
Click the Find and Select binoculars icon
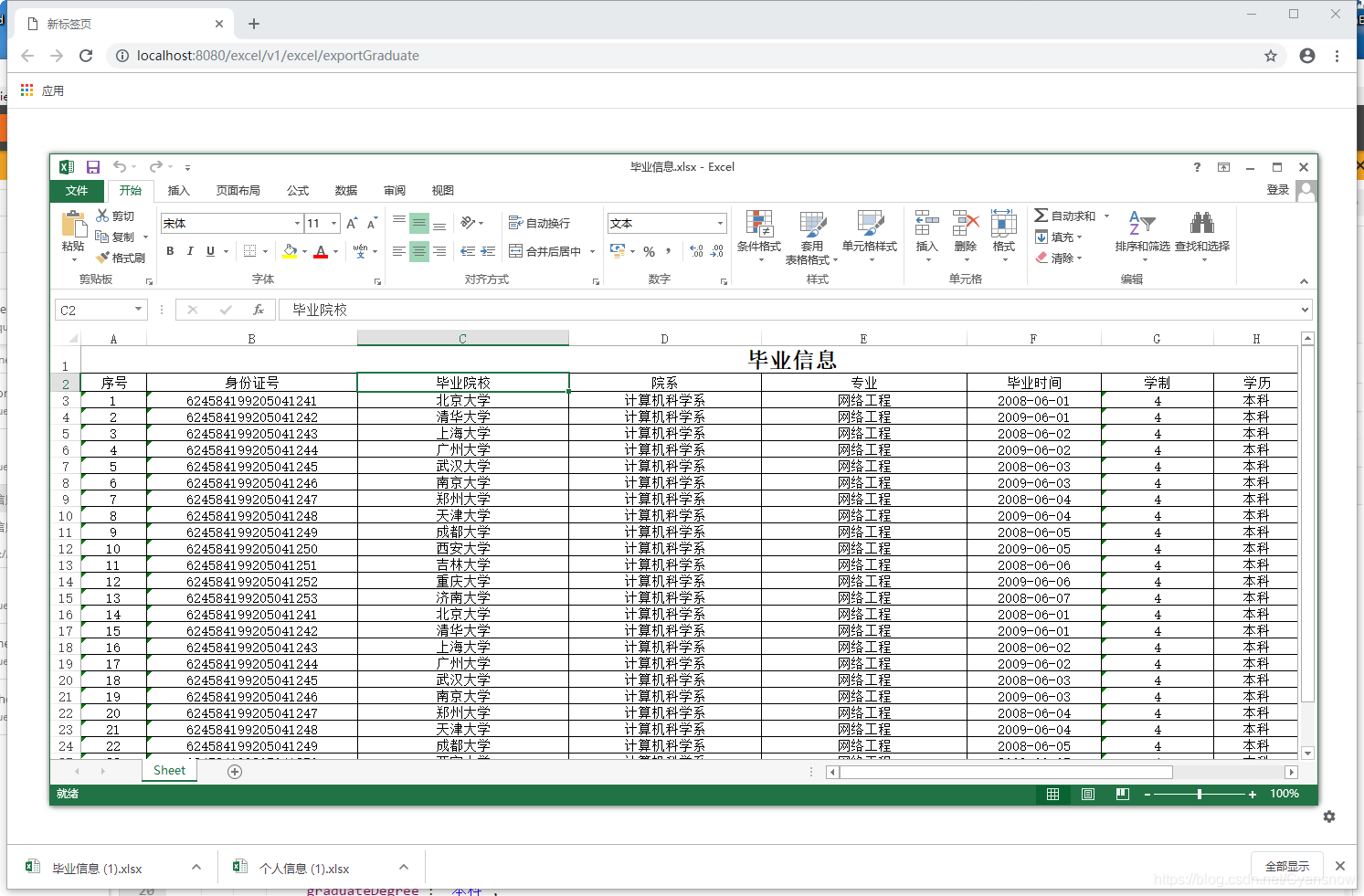click(1202, 223)
